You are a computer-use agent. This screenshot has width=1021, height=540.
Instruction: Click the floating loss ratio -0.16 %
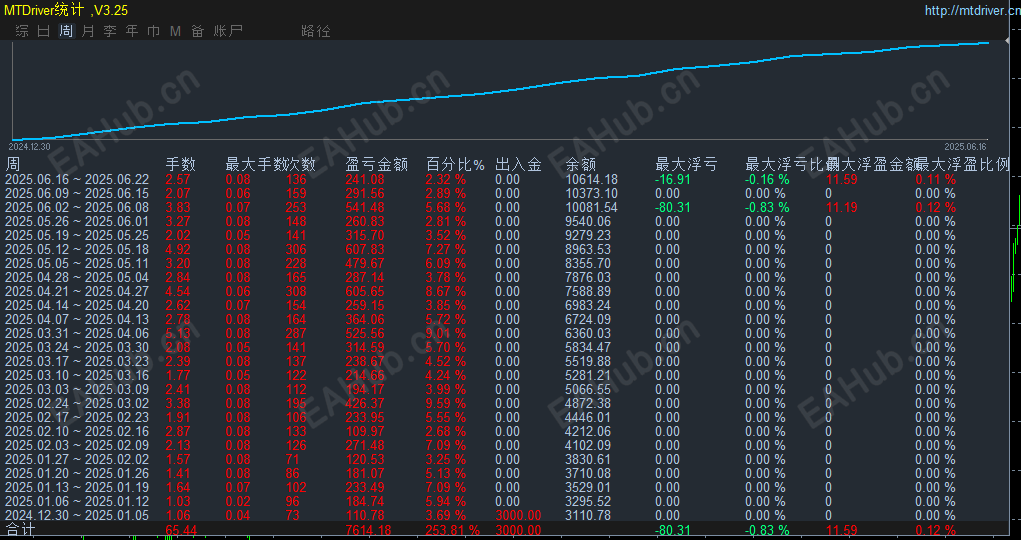point(767,179)
